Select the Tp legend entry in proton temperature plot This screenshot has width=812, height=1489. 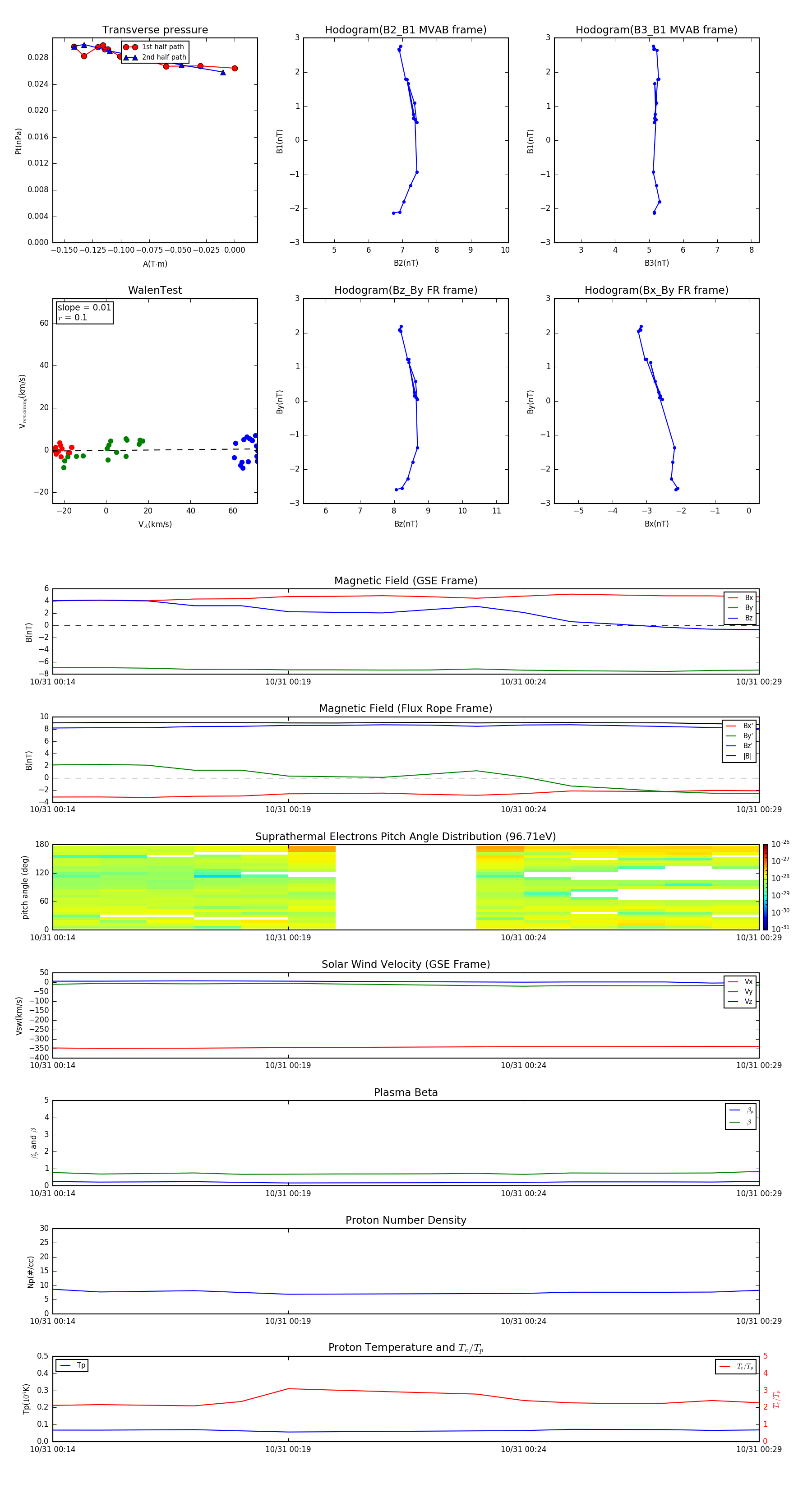click(x=72, y=1365)
